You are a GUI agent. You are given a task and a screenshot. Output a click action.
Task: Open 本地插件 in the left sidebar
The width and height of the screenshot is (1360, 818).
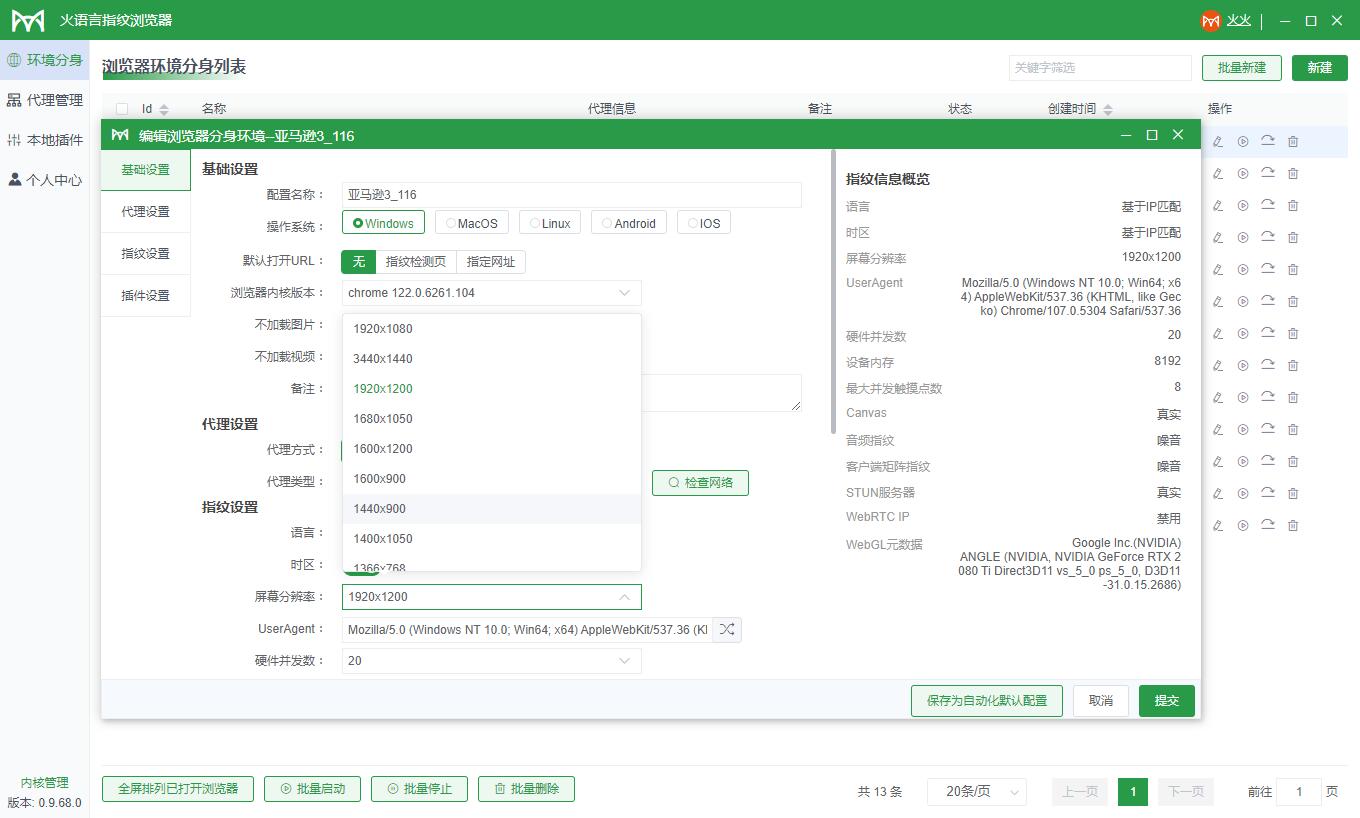point(45,140)
